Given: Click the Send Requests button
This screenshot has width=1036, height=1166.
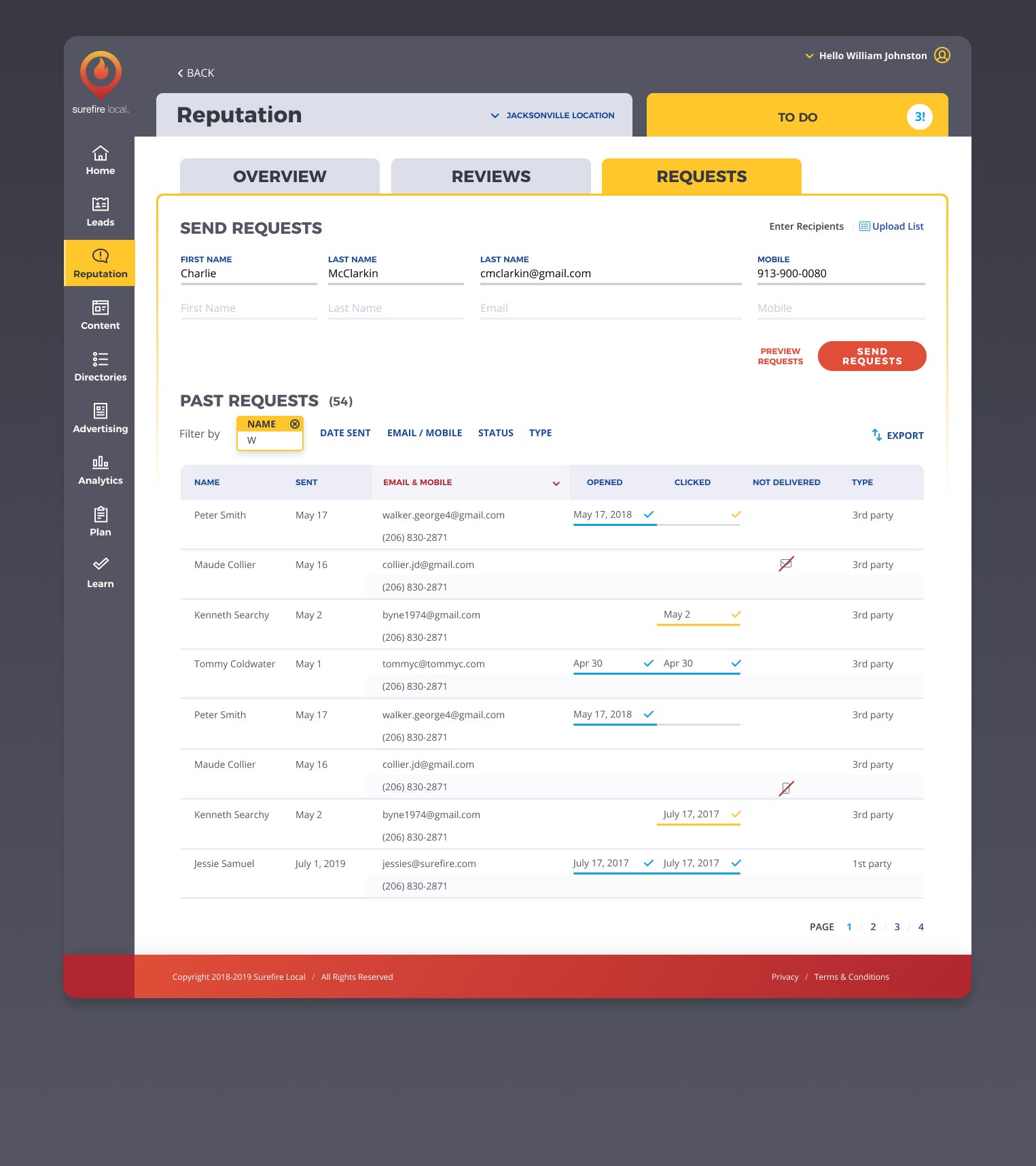Looking at the screenshot, I should [872, 356].
